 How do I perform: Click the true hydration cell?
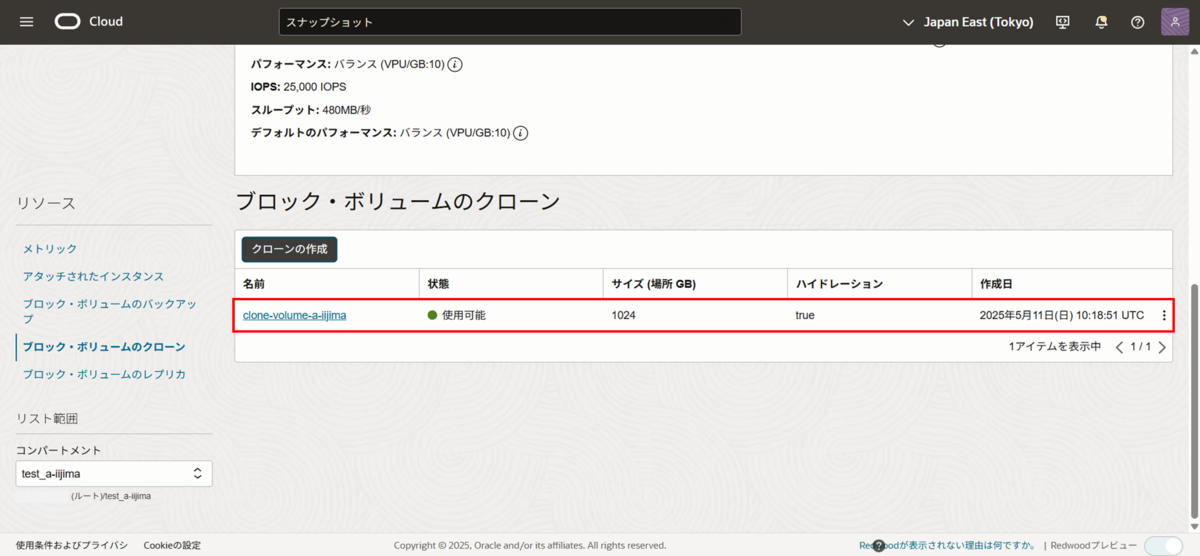805,315
